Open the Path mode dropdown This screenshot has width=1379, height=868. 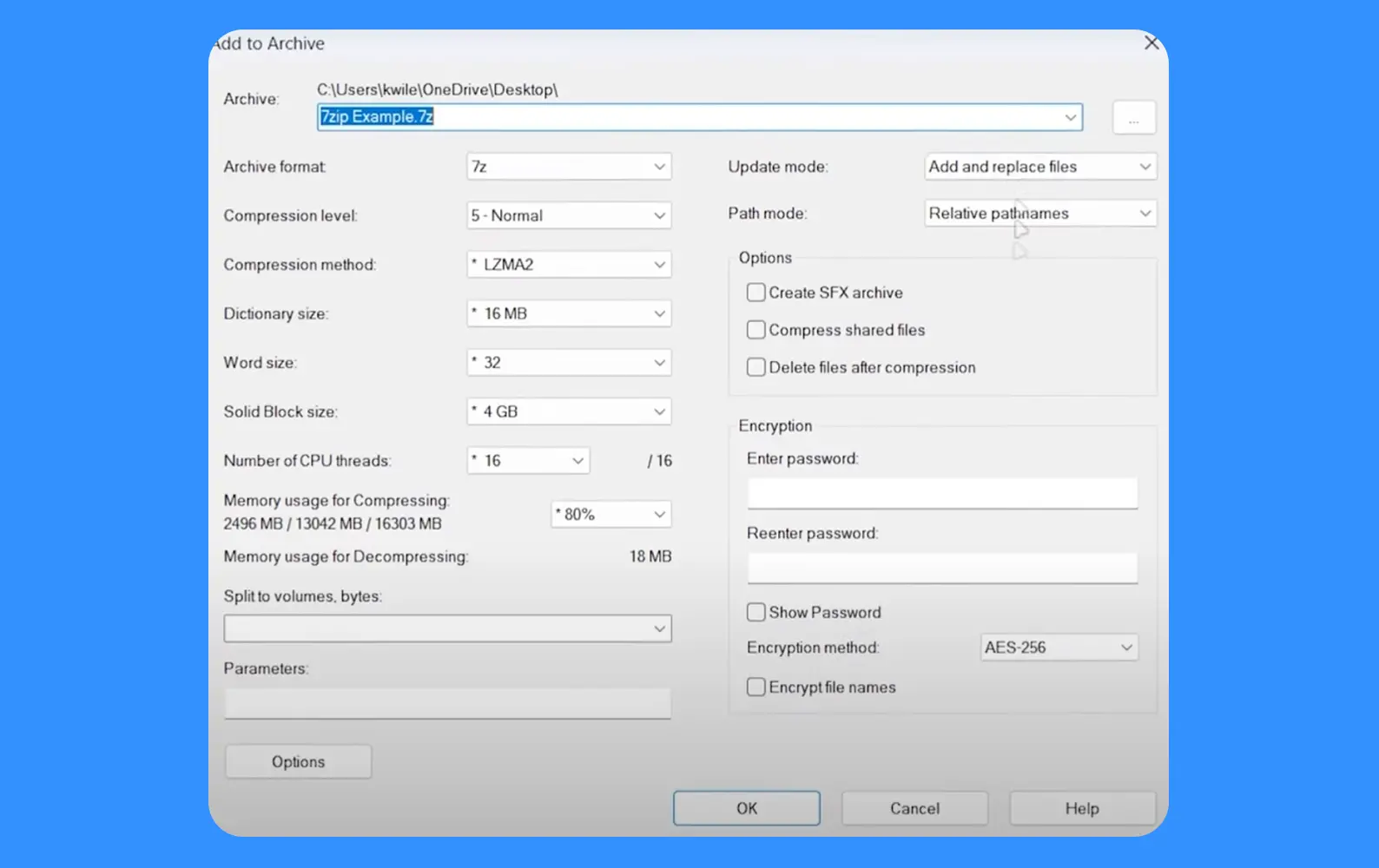[x=1040, y=214]
